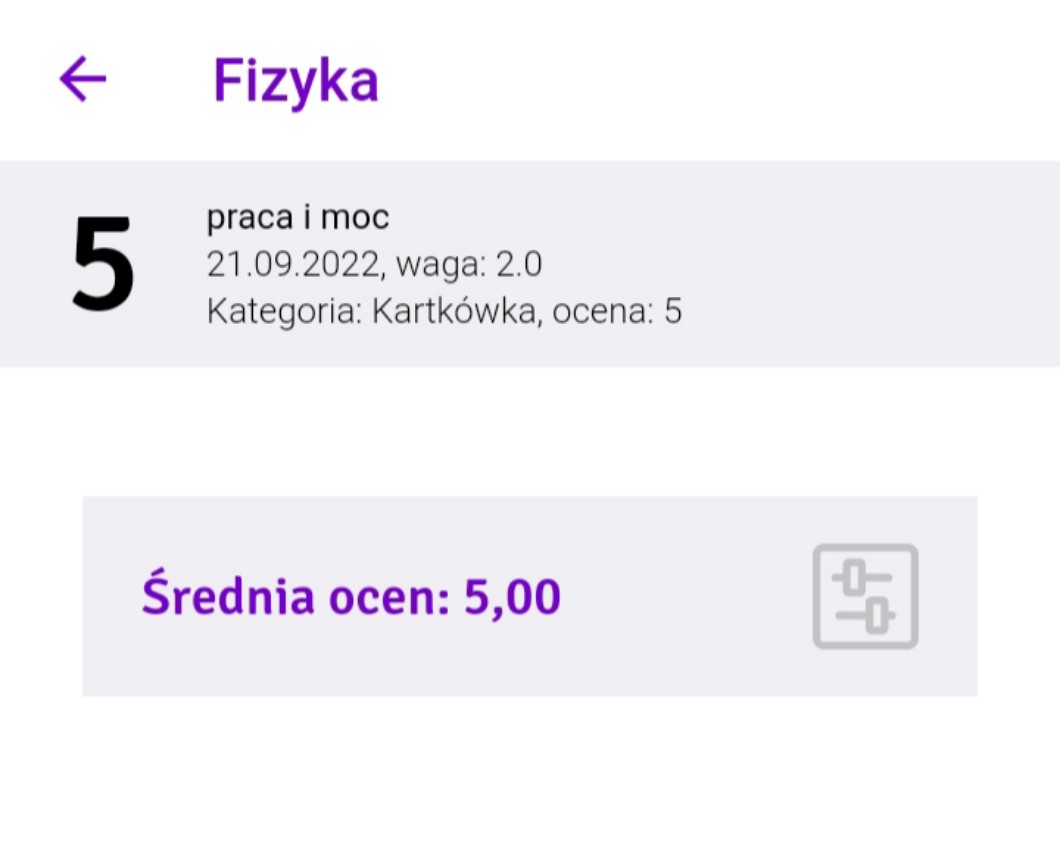Open the average settings sliders icon
The width and height of the screenshot is (1060, 846).
click(865, 596)
